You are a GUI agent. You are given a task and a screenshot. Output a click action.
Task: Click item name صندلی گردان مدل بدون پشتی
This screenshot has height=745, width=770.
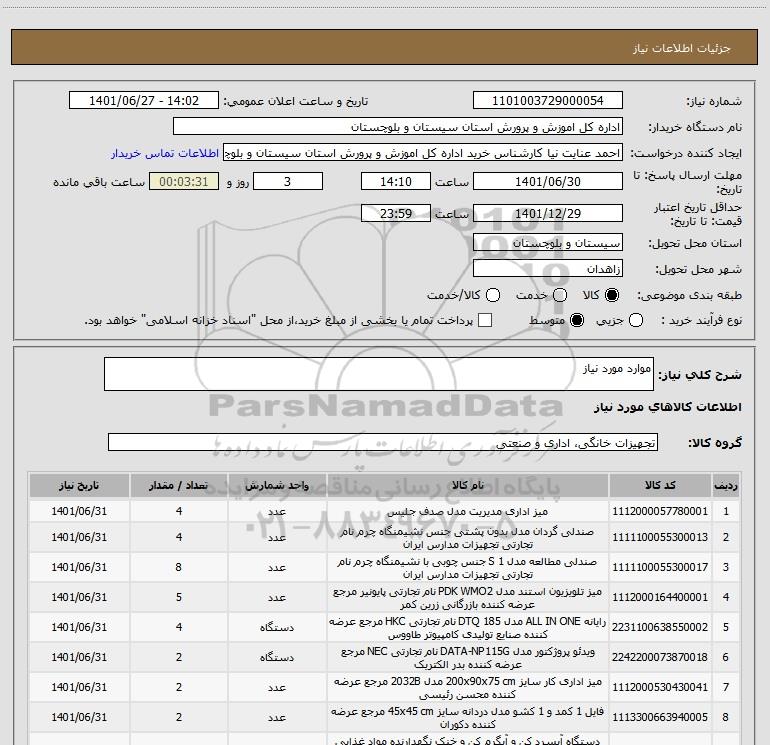coord(468,537)
